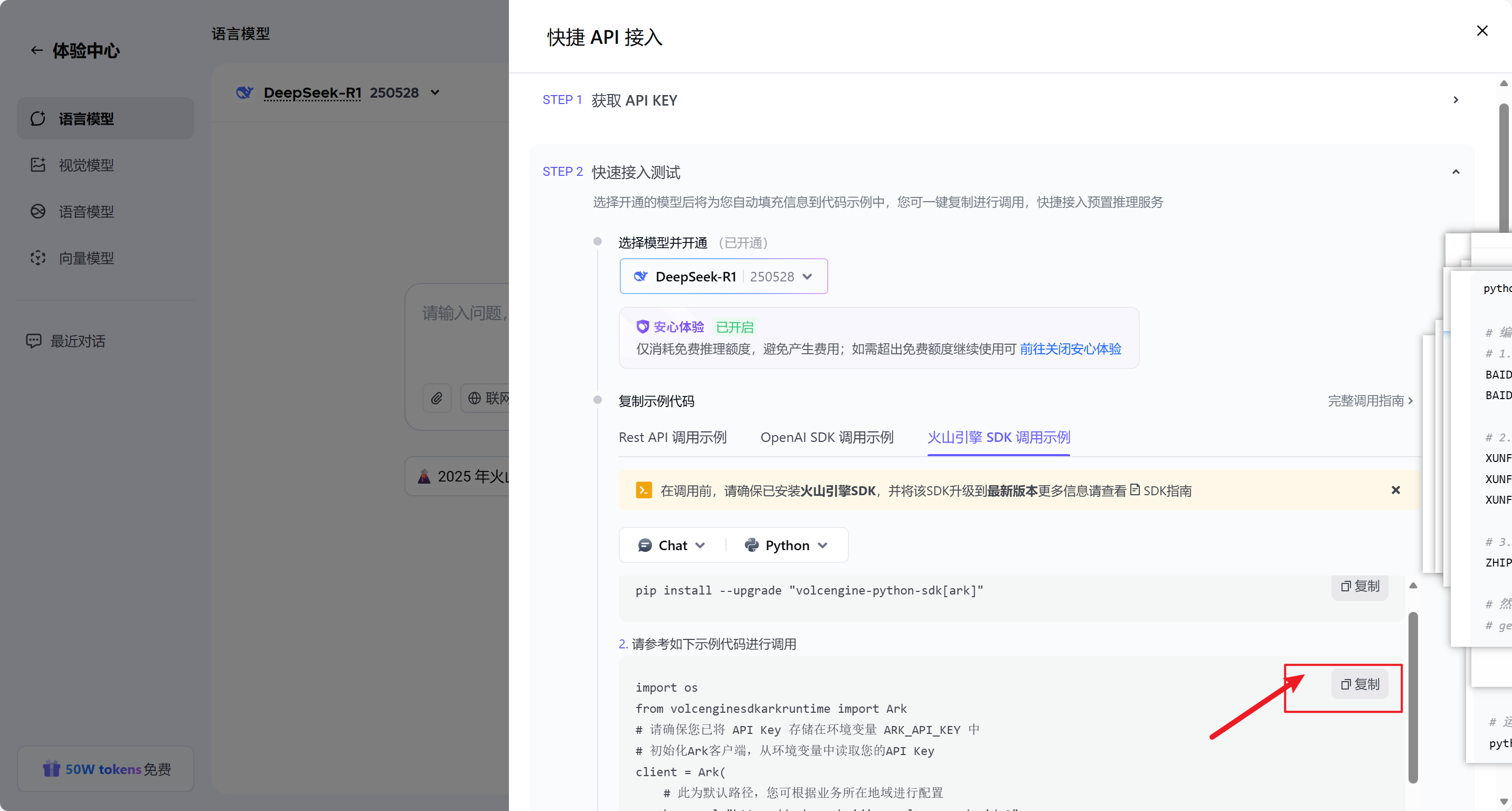Close the 快捷 API 接入 panel
The width and height of the screenshot is (1512, 811).
pyautogui.click(x=1481, y=31)
